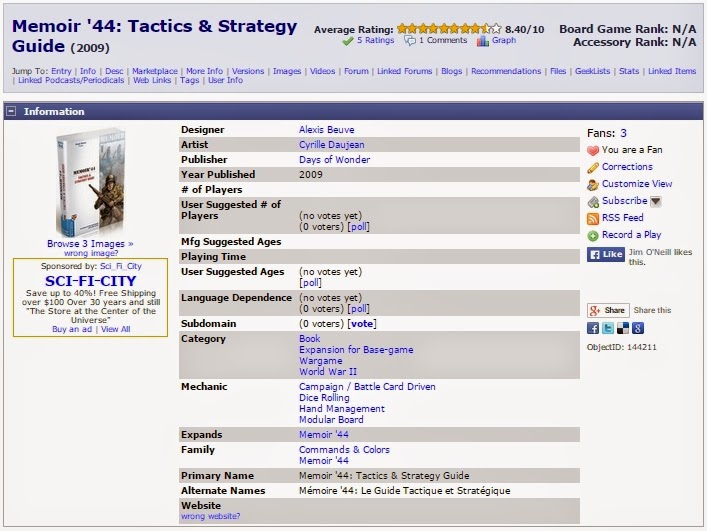Screen dimensions: 707x531
Task: Click the Buy an ad link
Action: coord(72,330)
